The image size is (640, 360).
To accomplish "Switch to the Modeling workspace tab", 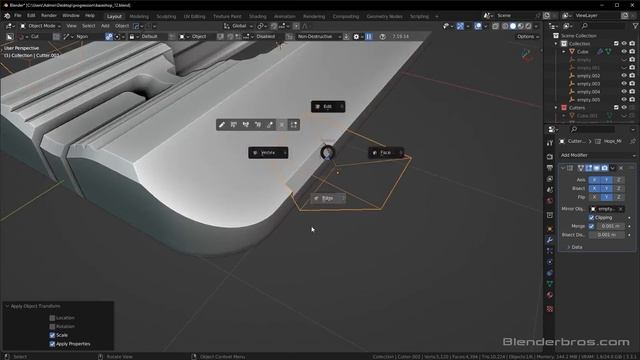I will (139, 16).
